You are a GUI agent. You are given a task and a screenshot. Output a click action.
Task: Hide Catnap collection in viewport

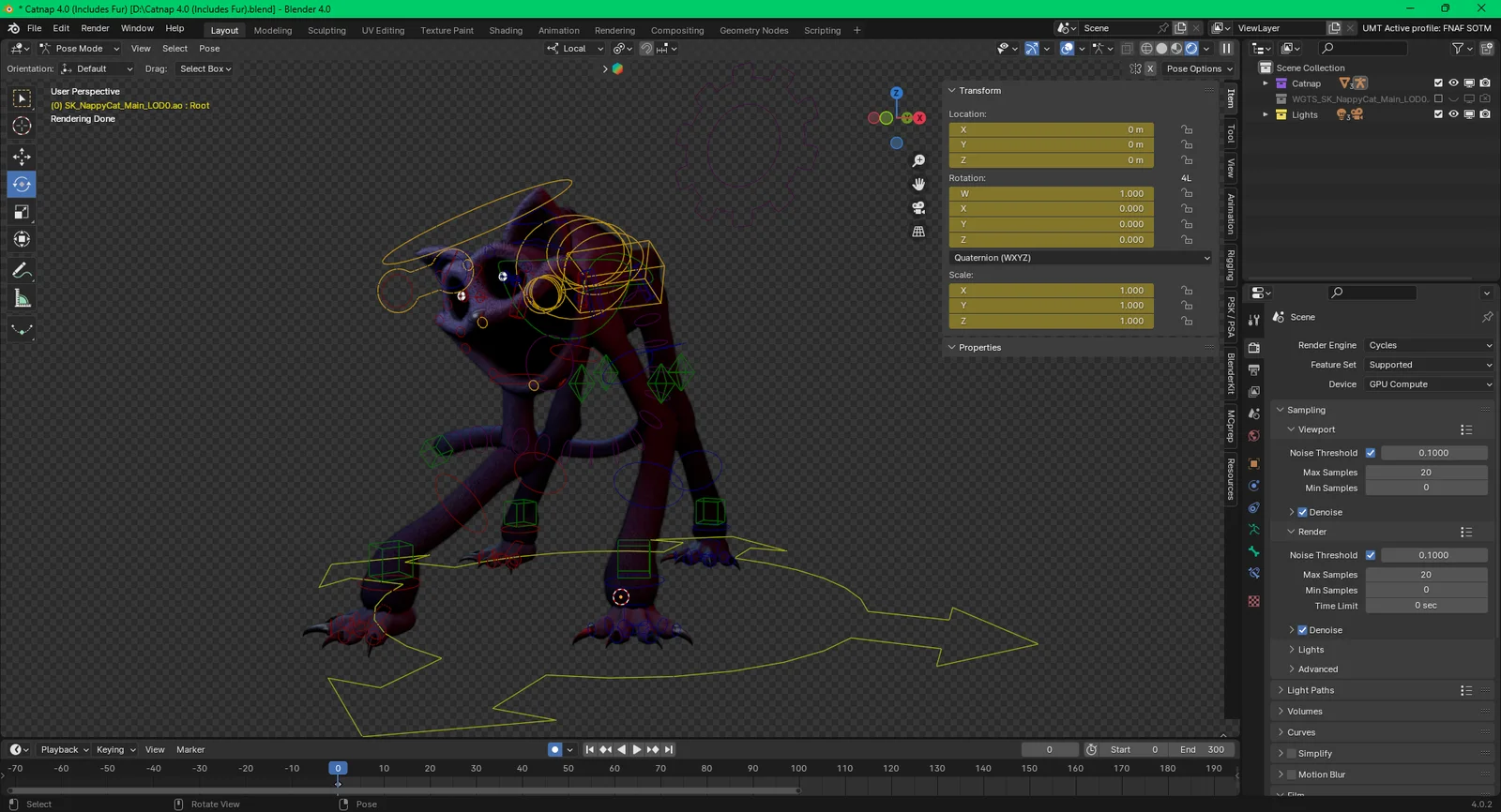point(1453,83)
